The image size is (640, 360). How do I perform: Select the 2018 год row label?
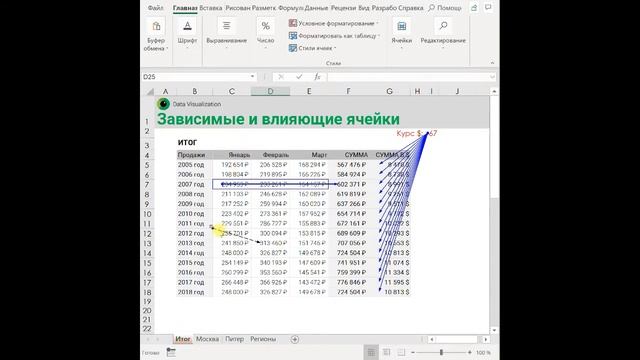click(x=195, y=292)
